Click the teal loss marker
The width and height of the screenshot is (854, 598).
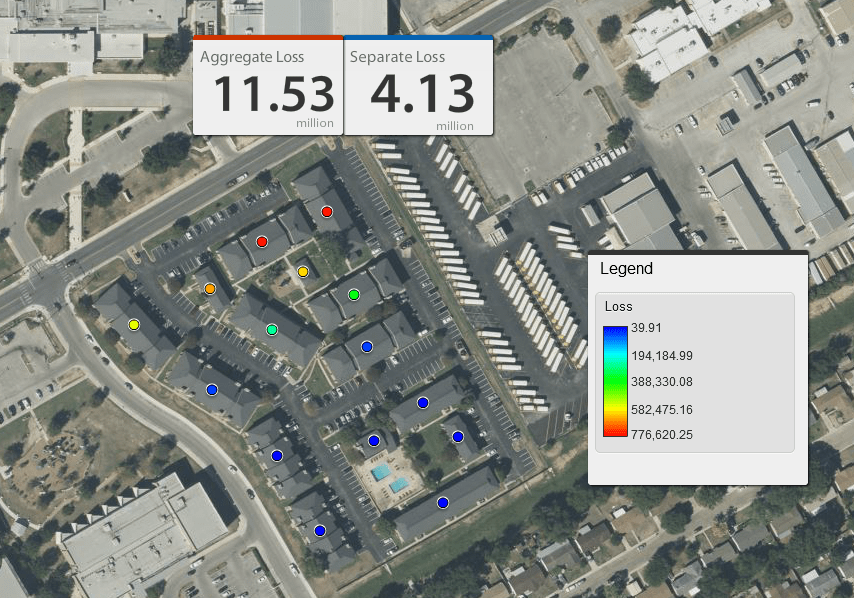[272, 329]
